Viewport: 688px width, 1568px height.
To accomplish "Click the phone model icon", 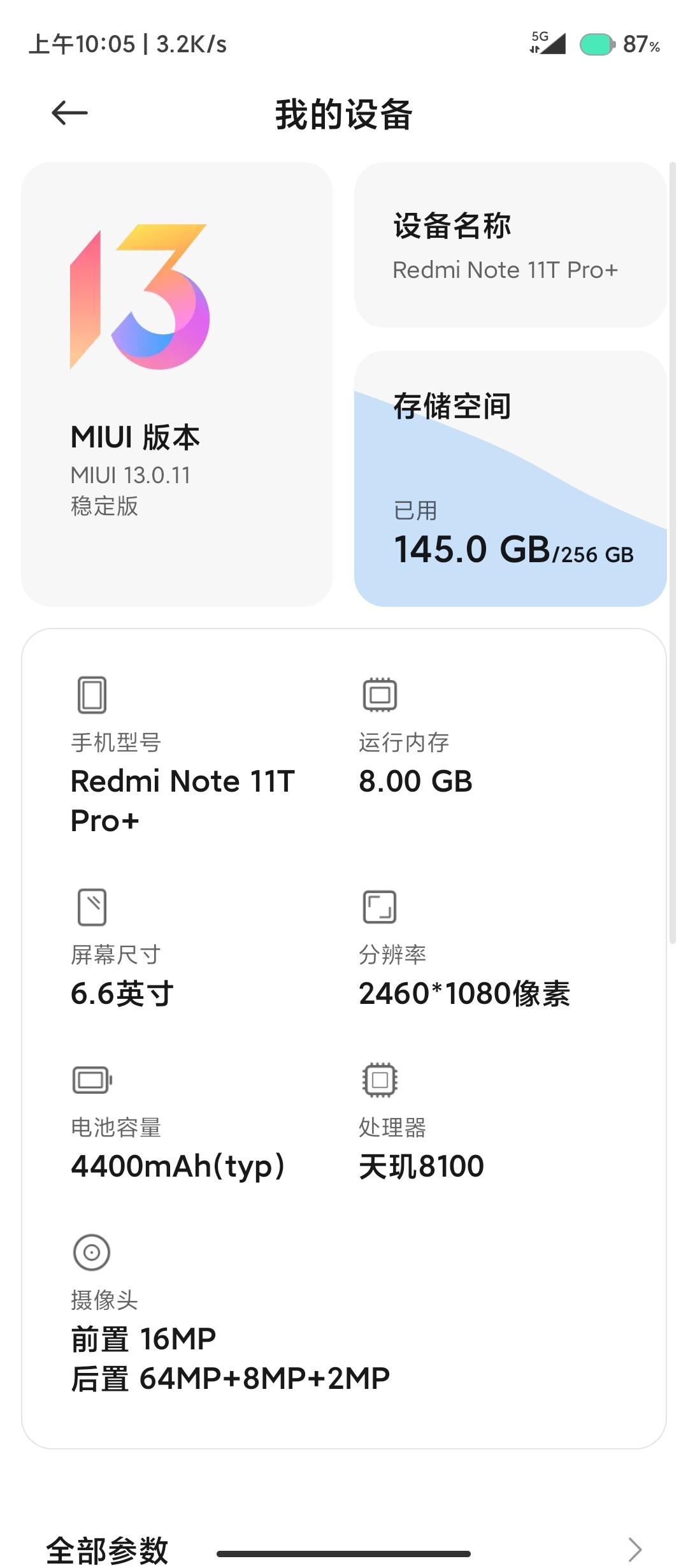I will click(x=92, y=695).
